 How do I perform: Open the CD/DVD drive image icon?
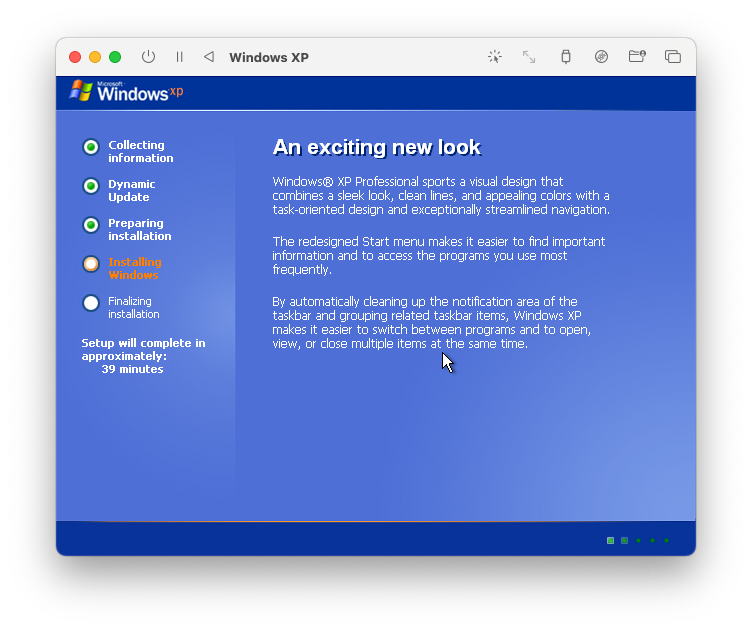(x=601, y=57)
